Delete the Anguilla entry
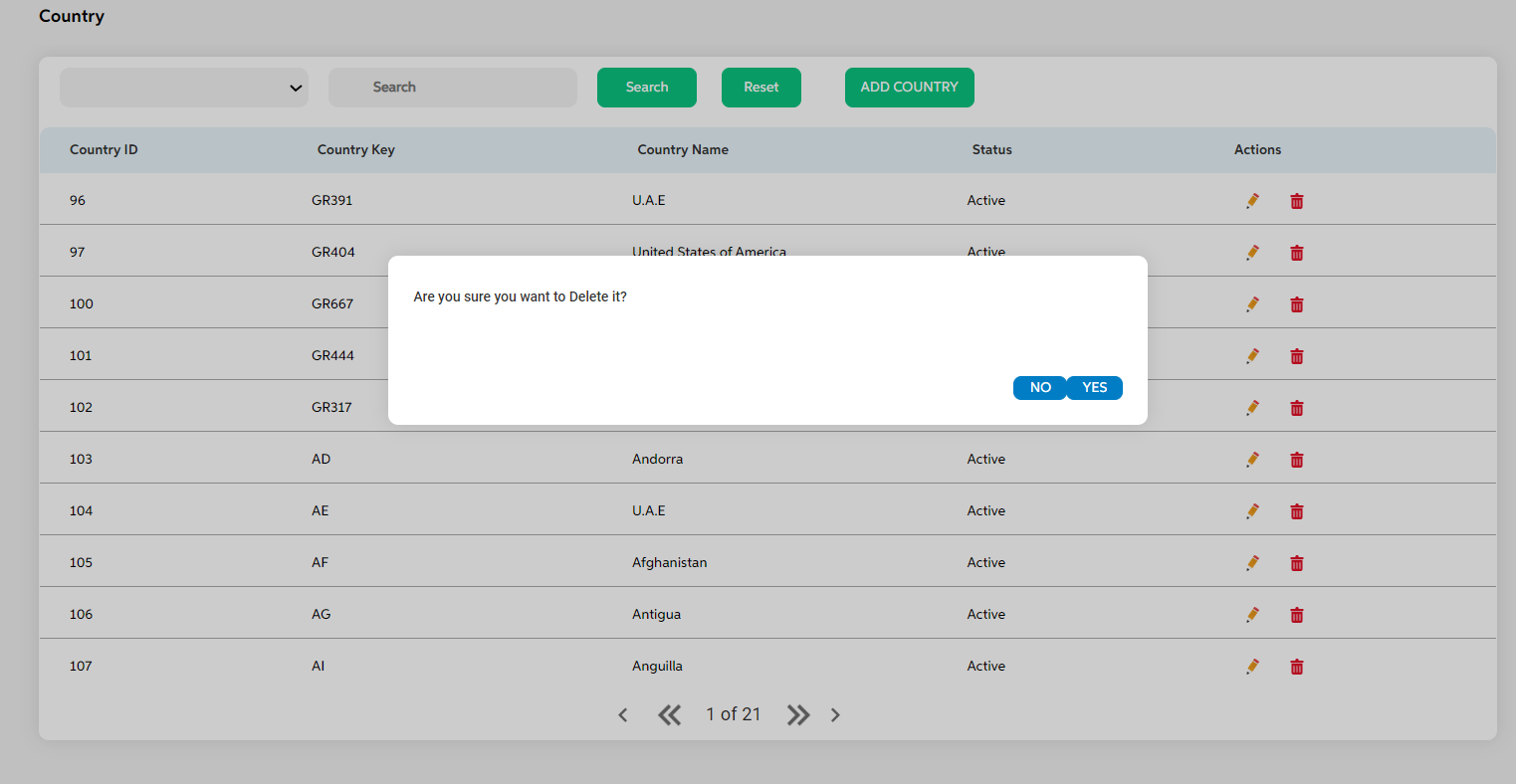Image resolution: width=1516 pixels, height=784 pixels. click(x=1296, y=667)
